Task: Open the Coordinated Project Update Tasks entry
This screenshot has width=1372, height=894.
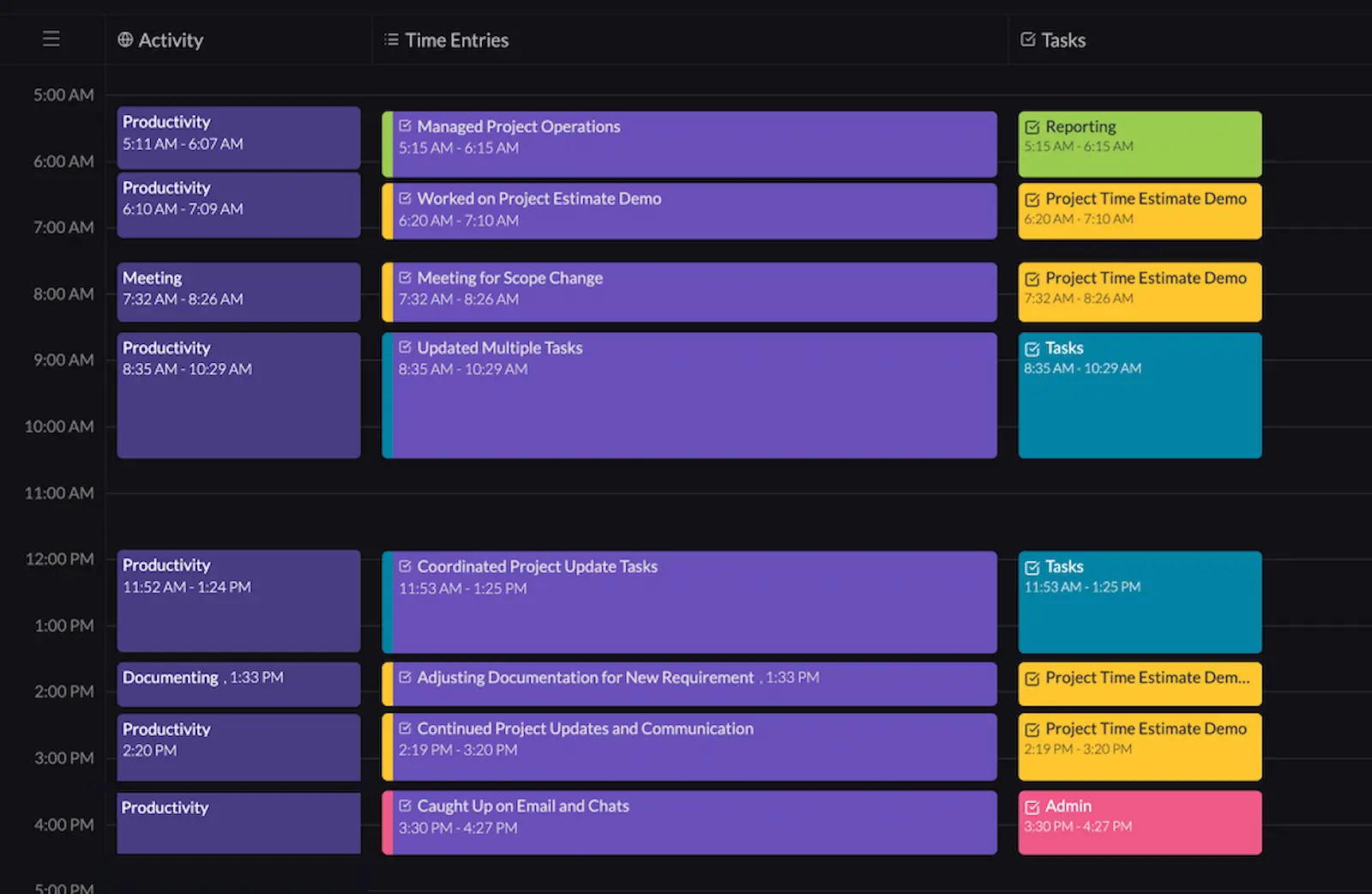Action: tap(686, 601)
